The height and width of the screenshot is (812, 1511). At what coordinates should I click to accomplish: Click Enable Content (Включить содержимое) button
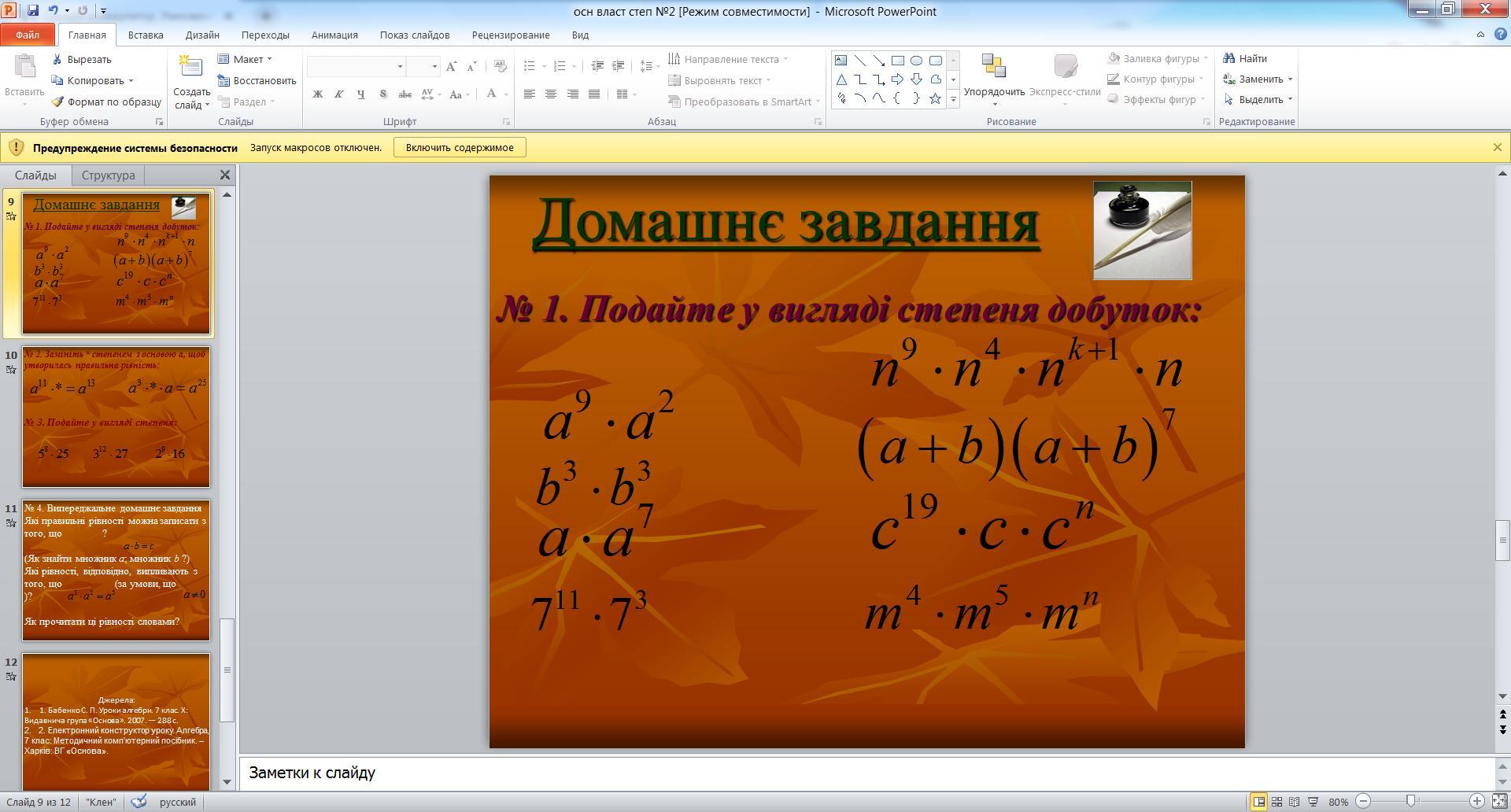[x=460, y=147]
